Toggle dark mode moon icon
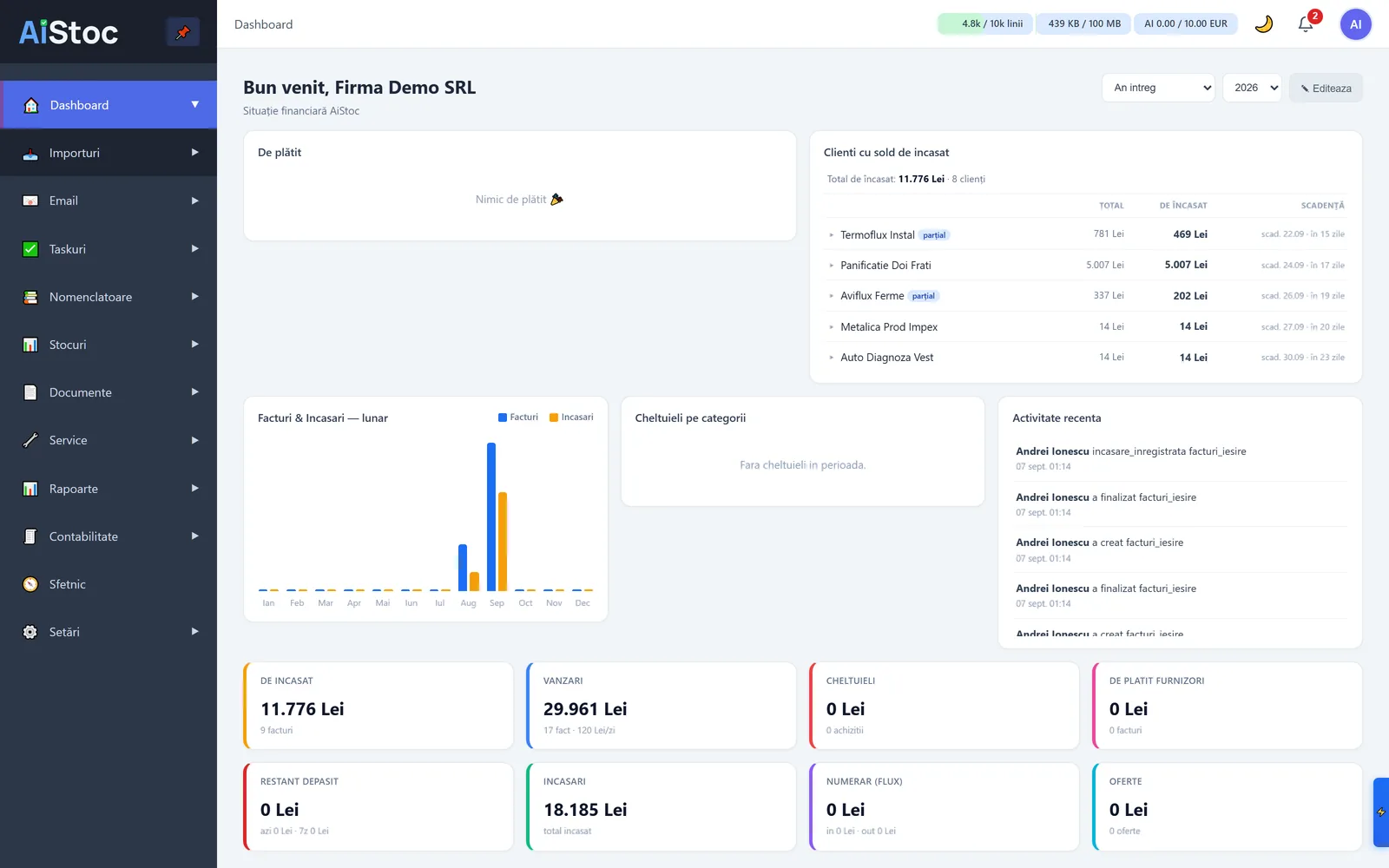This screenshot has height=868, width=1389. click(x=1264, y=24)
